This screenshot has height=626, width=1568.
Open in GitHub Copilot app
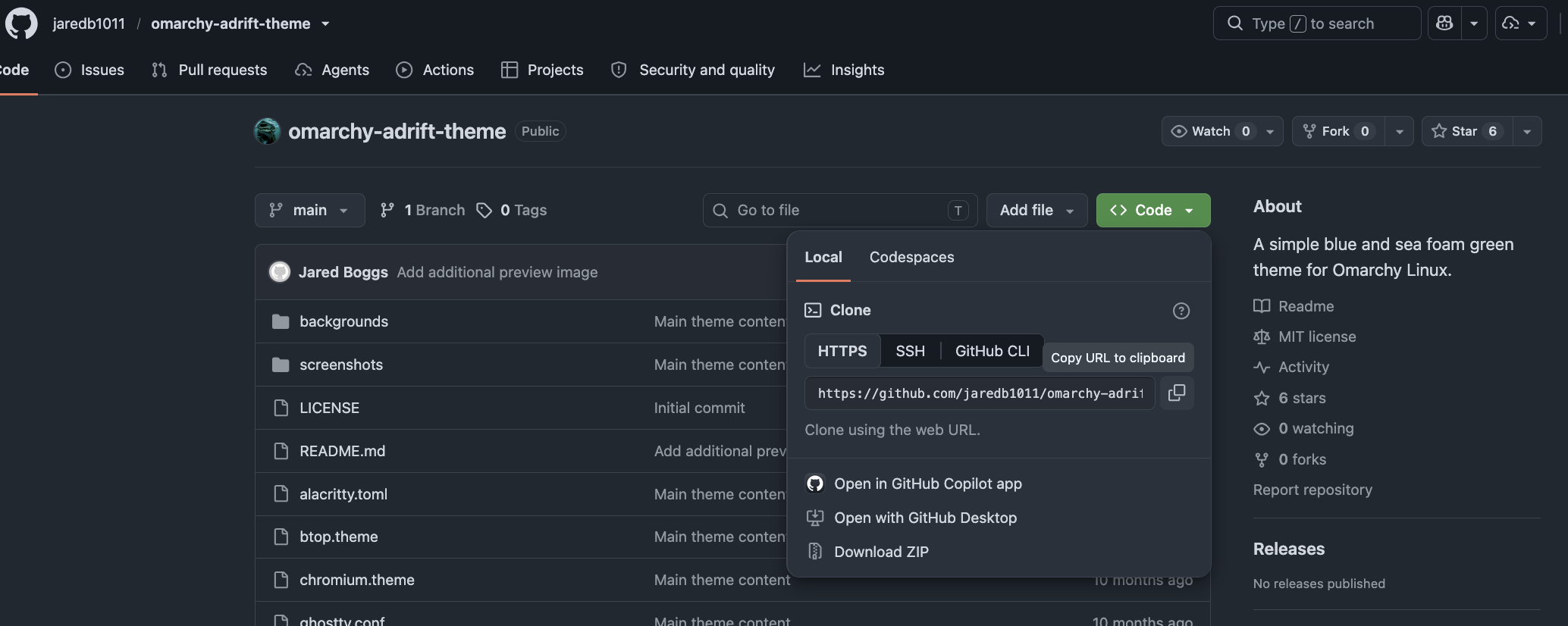[x=927, y=484]
